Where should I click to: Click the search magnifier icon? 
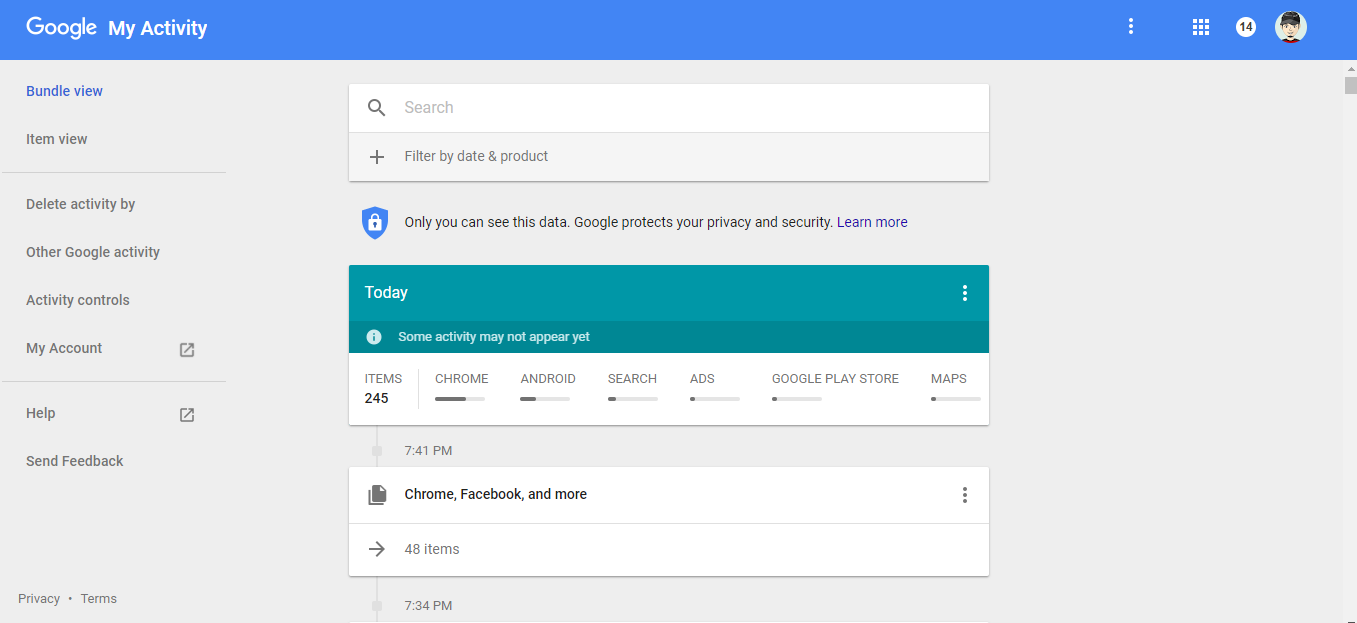377,108
